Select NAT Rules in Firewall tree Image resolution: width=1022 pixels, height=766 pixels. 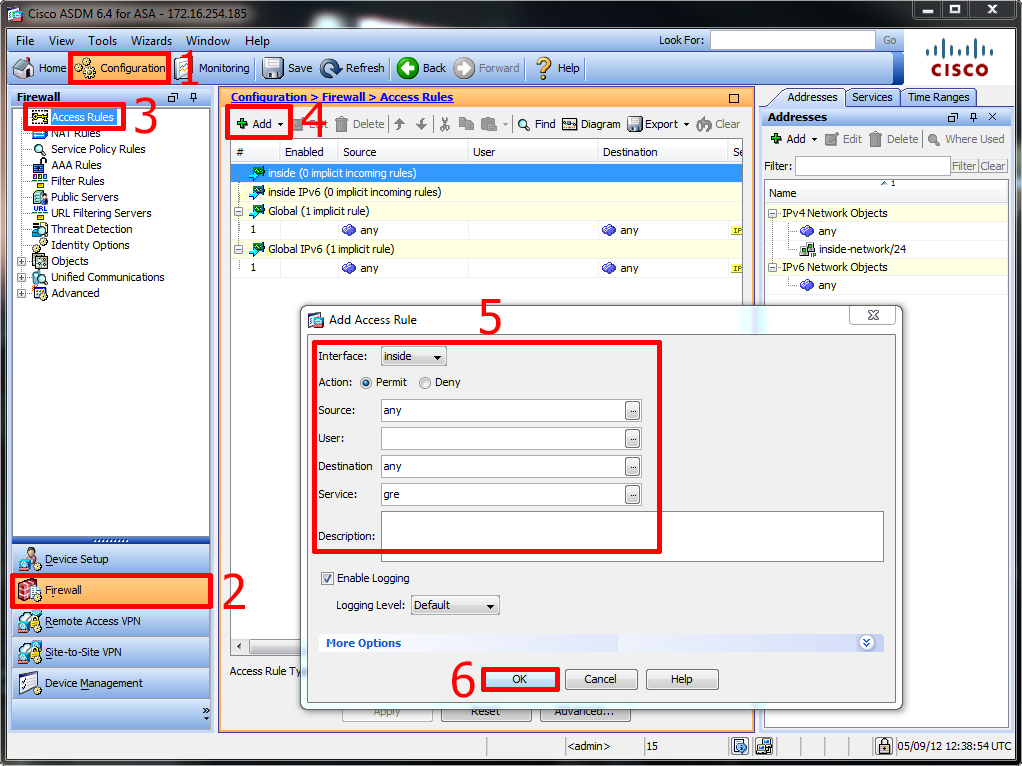pos(76,133)
